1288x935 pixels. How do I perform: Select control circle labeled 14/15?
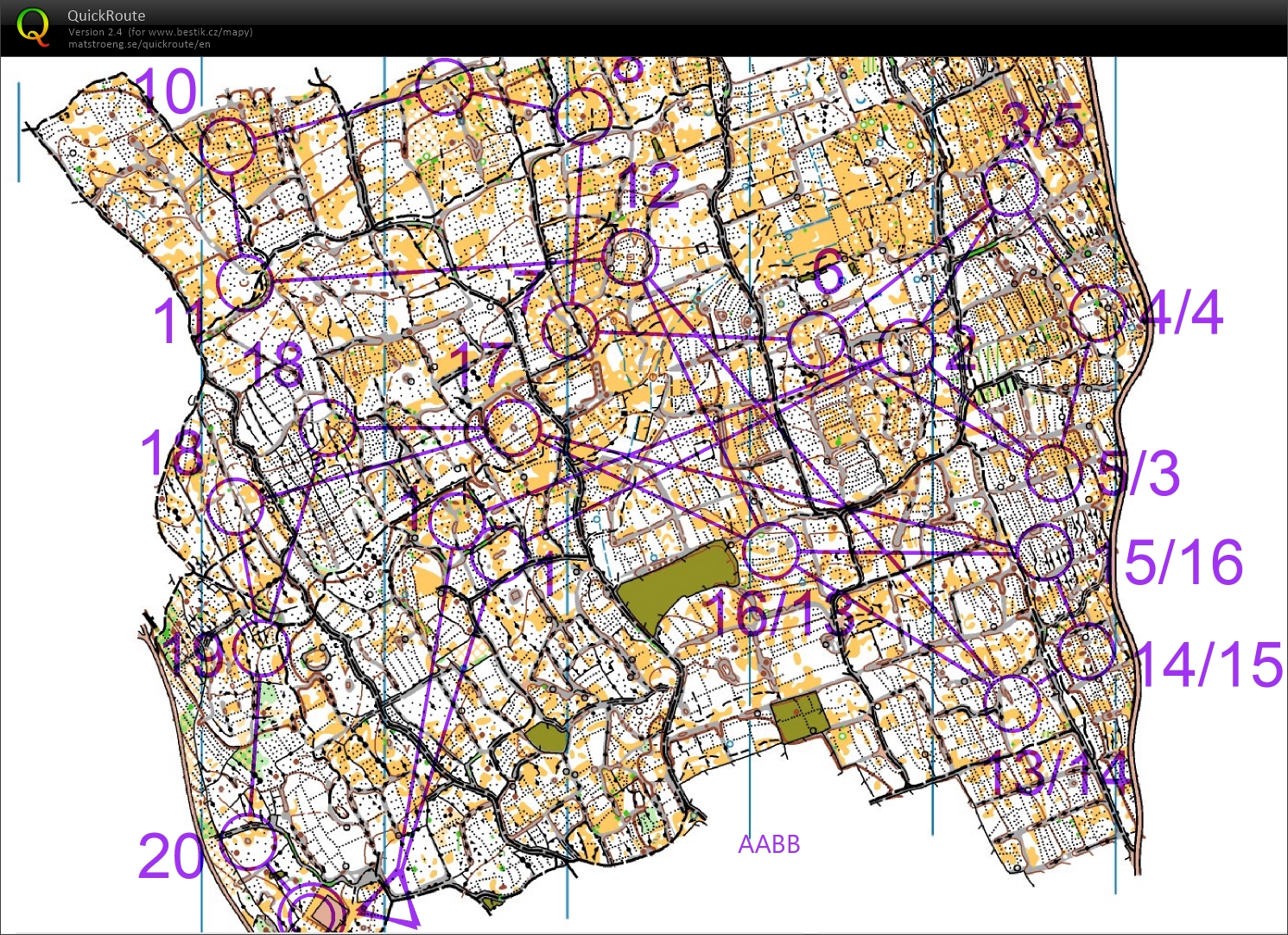1086,651
